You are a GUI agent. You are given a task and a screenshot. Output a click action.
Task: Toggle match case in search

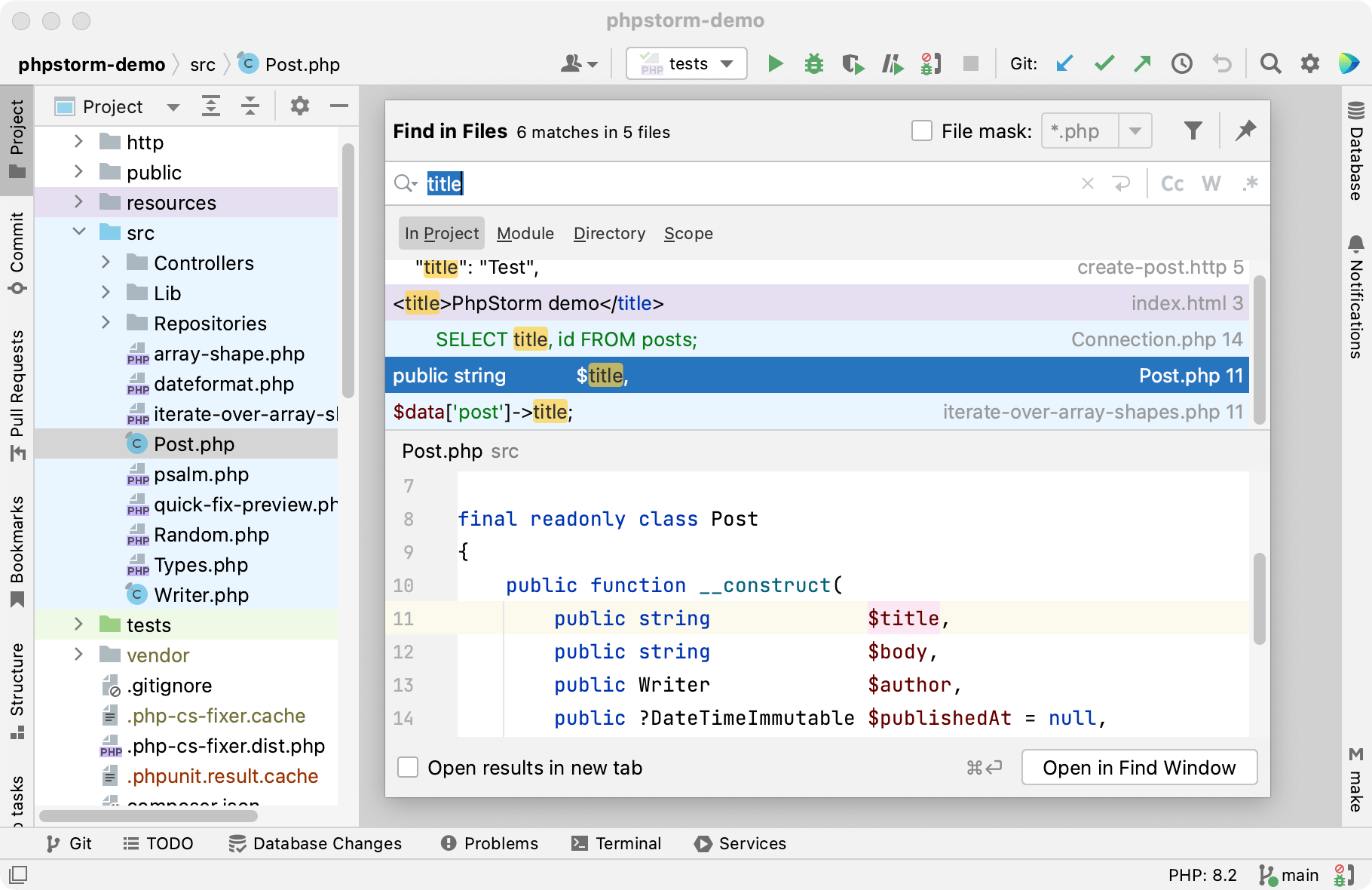coord(1171,183)
